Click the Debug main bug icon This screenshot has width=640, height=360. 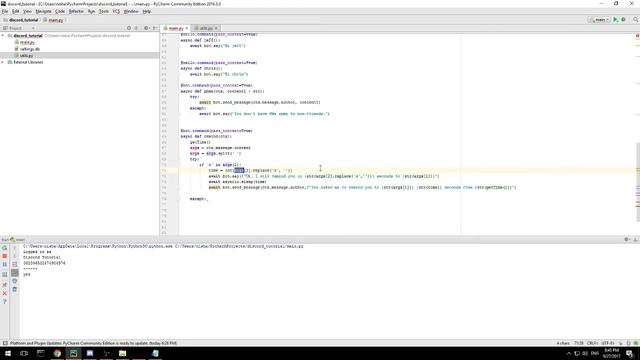point(623,20)
